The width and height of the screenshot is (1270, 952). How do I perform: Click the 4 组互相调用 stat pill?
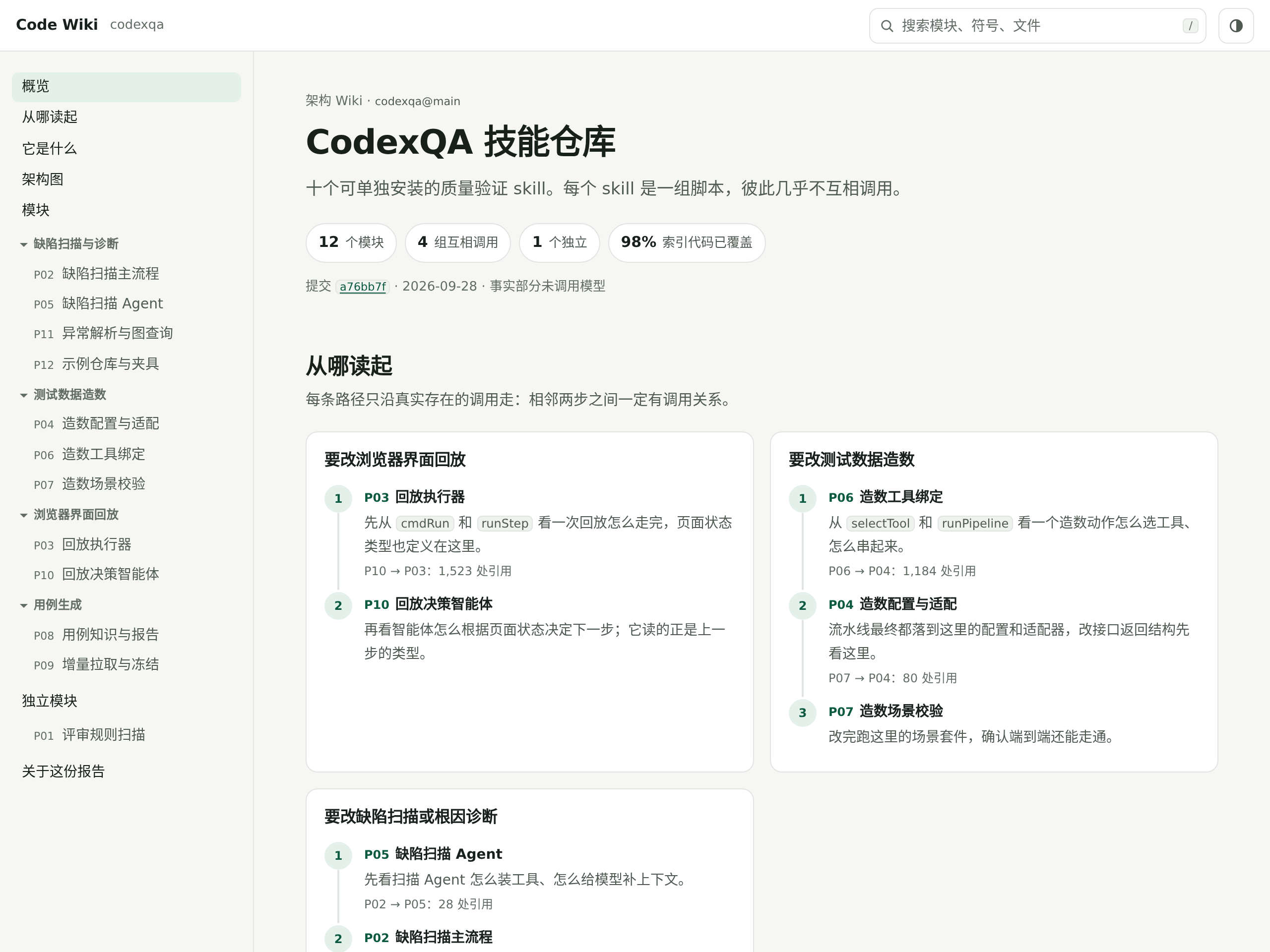pyautogui.click(x=457, y=243)
